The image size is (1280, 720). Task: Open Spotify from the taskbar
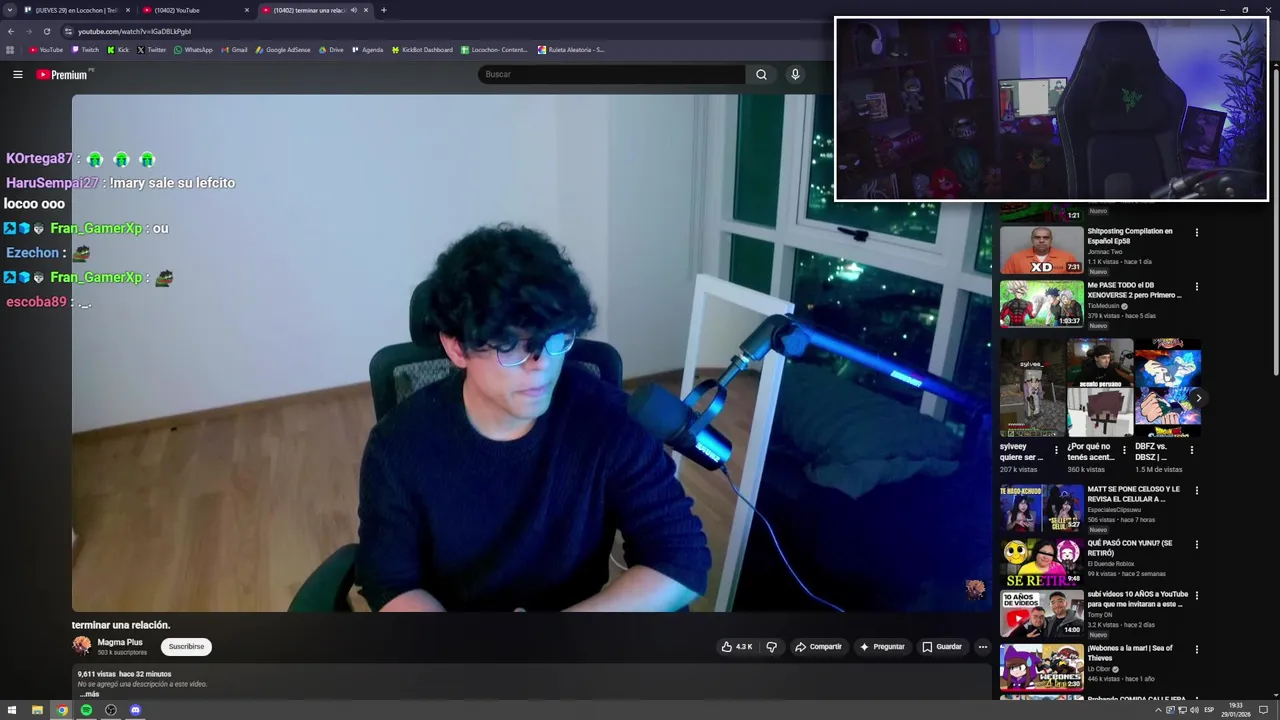86,710
